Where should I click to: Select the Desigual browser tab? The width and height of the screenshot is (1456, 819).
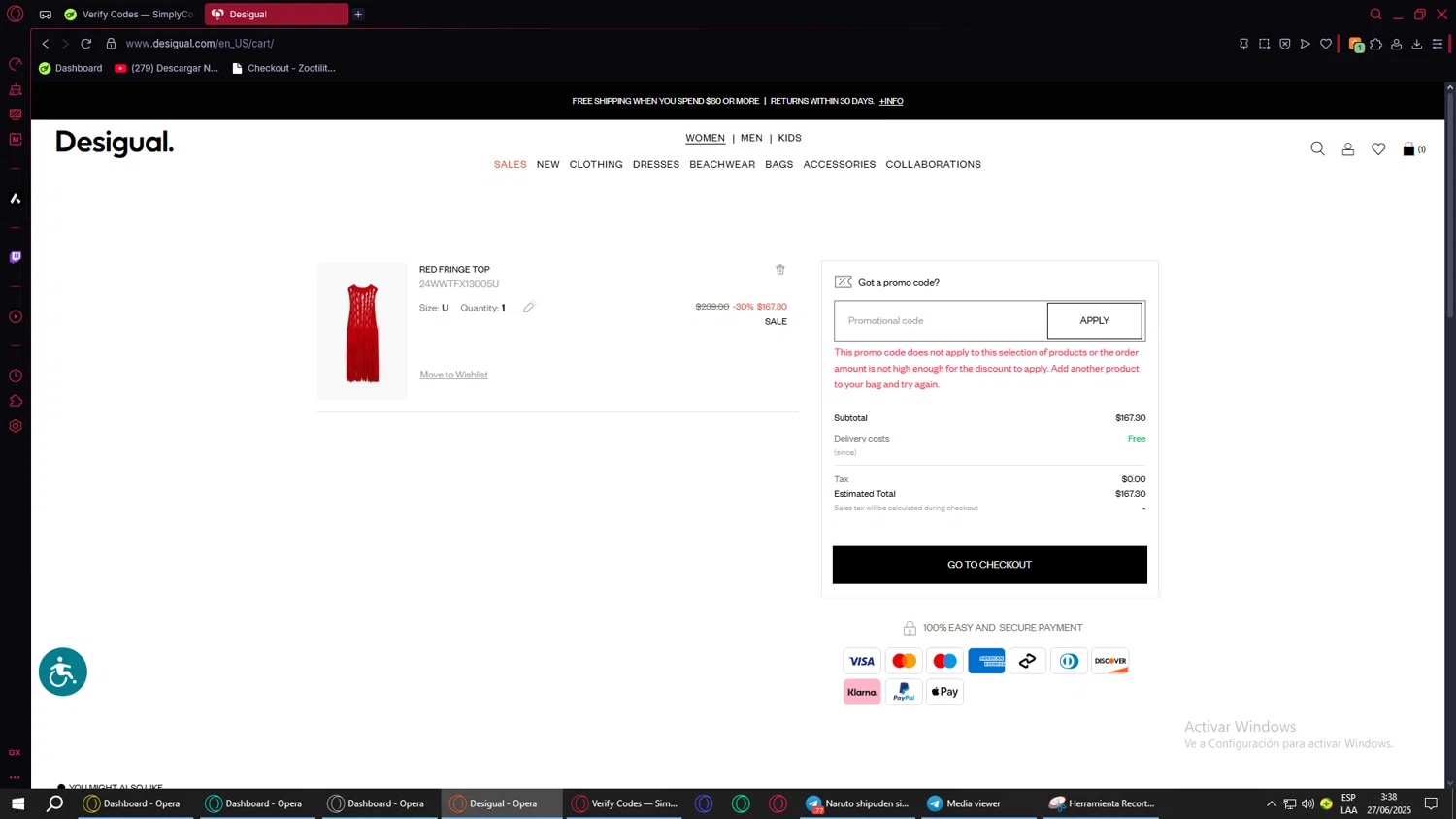[x=277, y=14]
